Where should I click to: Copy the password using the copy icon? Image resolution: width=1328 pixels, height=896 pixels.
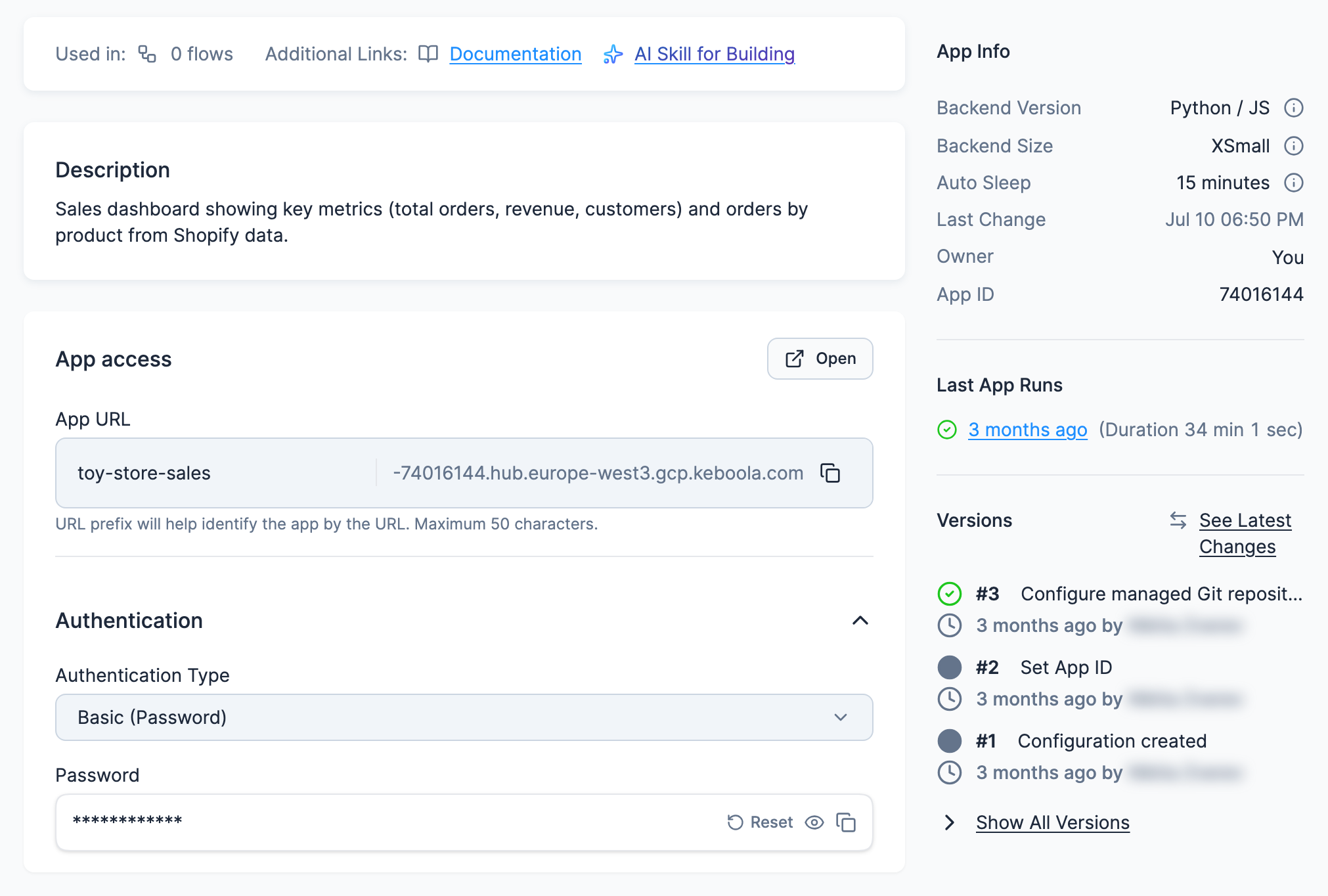click(x=846, y=822)
